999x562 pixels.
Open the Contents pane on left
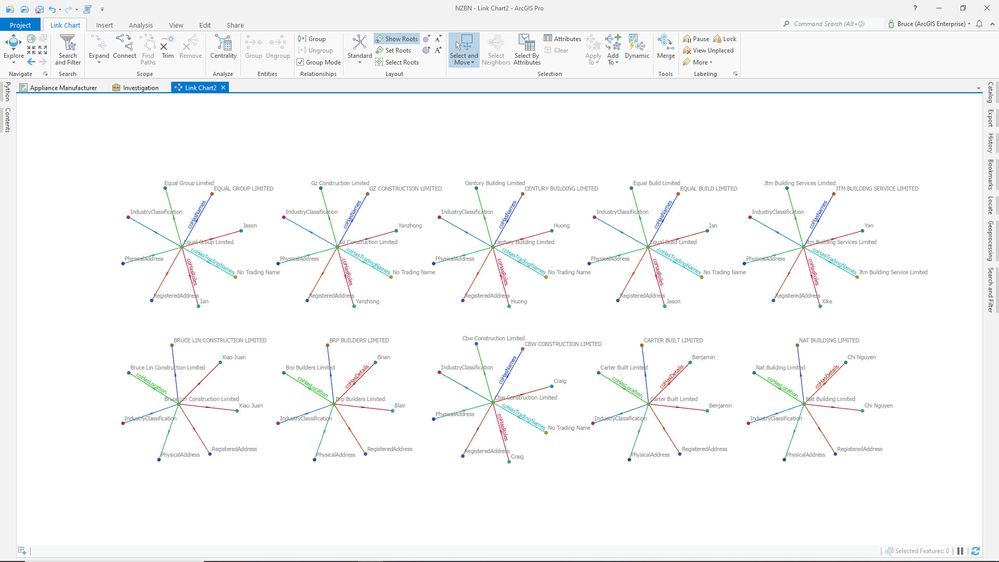(7, 120)
